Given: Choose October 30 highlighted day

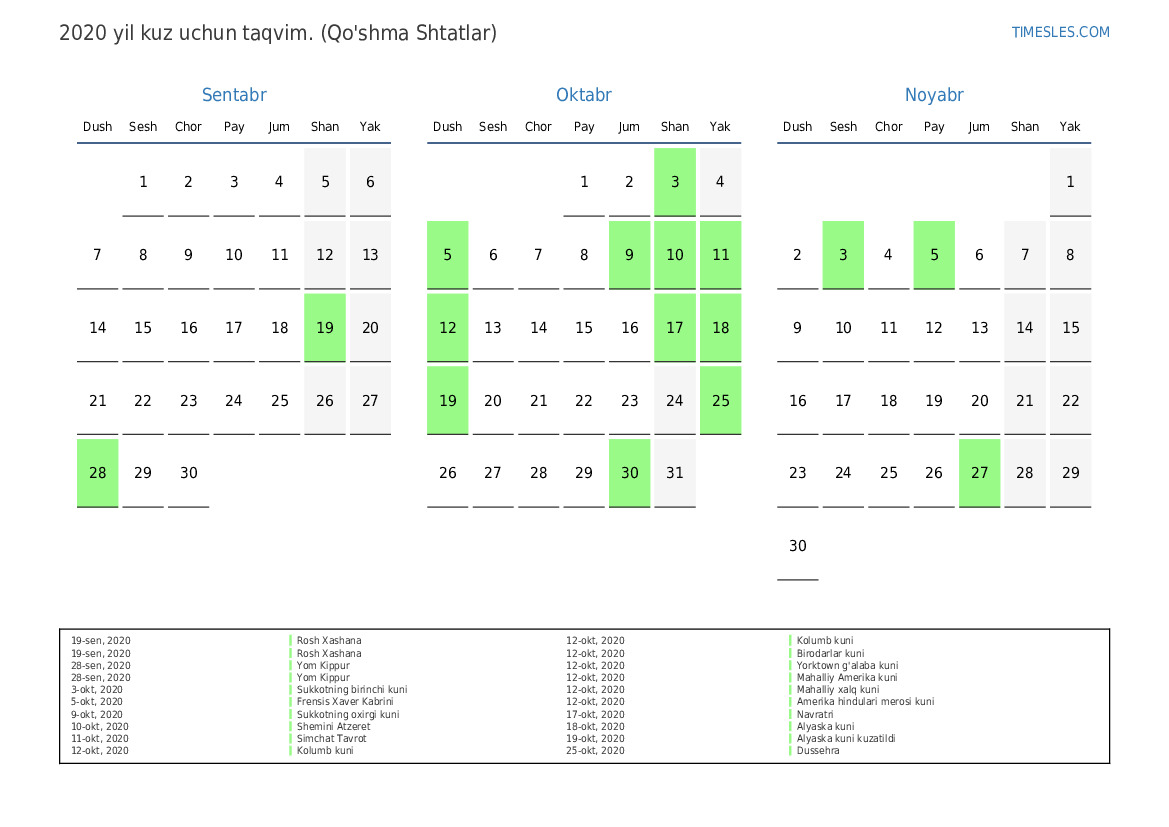Looking at the screenshot, I should [629, 472].
